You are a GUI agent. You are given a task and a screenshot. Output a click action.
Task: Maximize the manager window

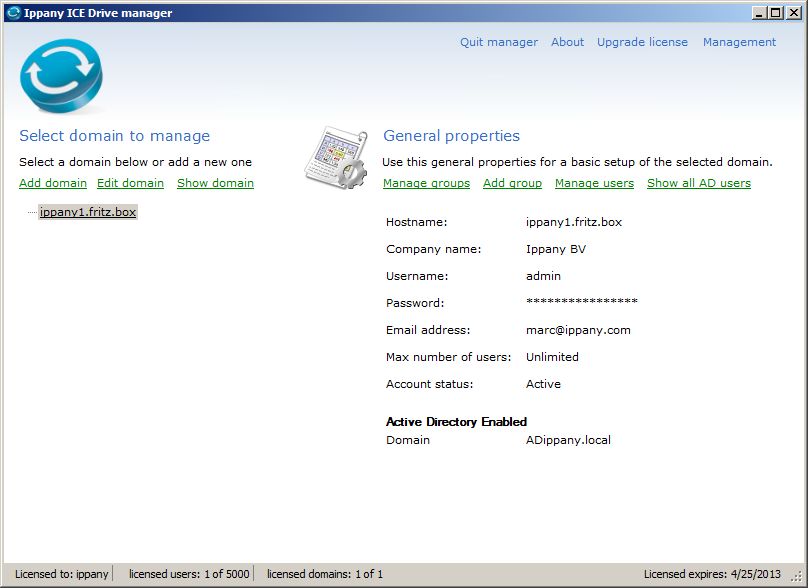click(776, 13)
